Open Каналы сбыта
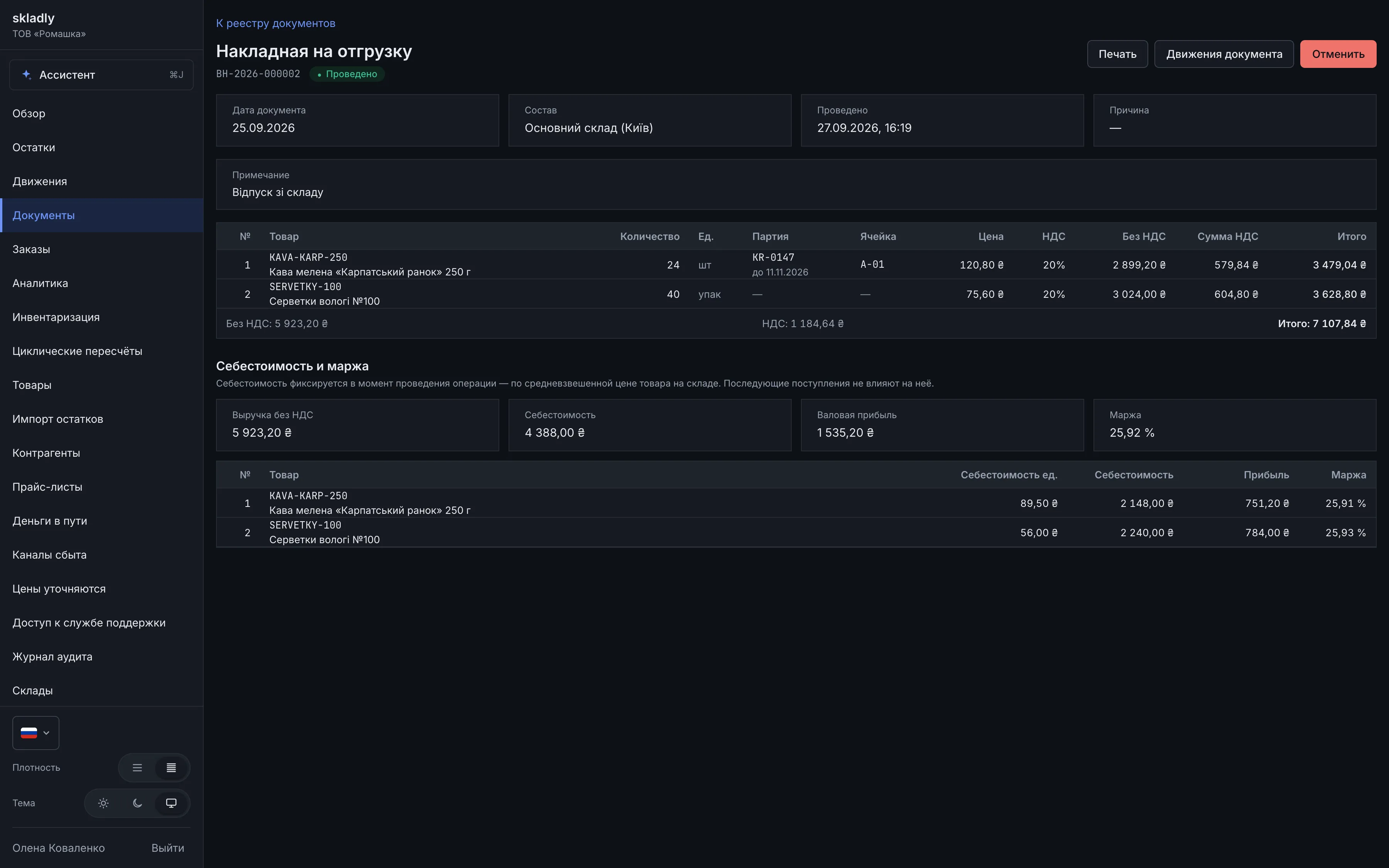 click(x=101, y=555)
